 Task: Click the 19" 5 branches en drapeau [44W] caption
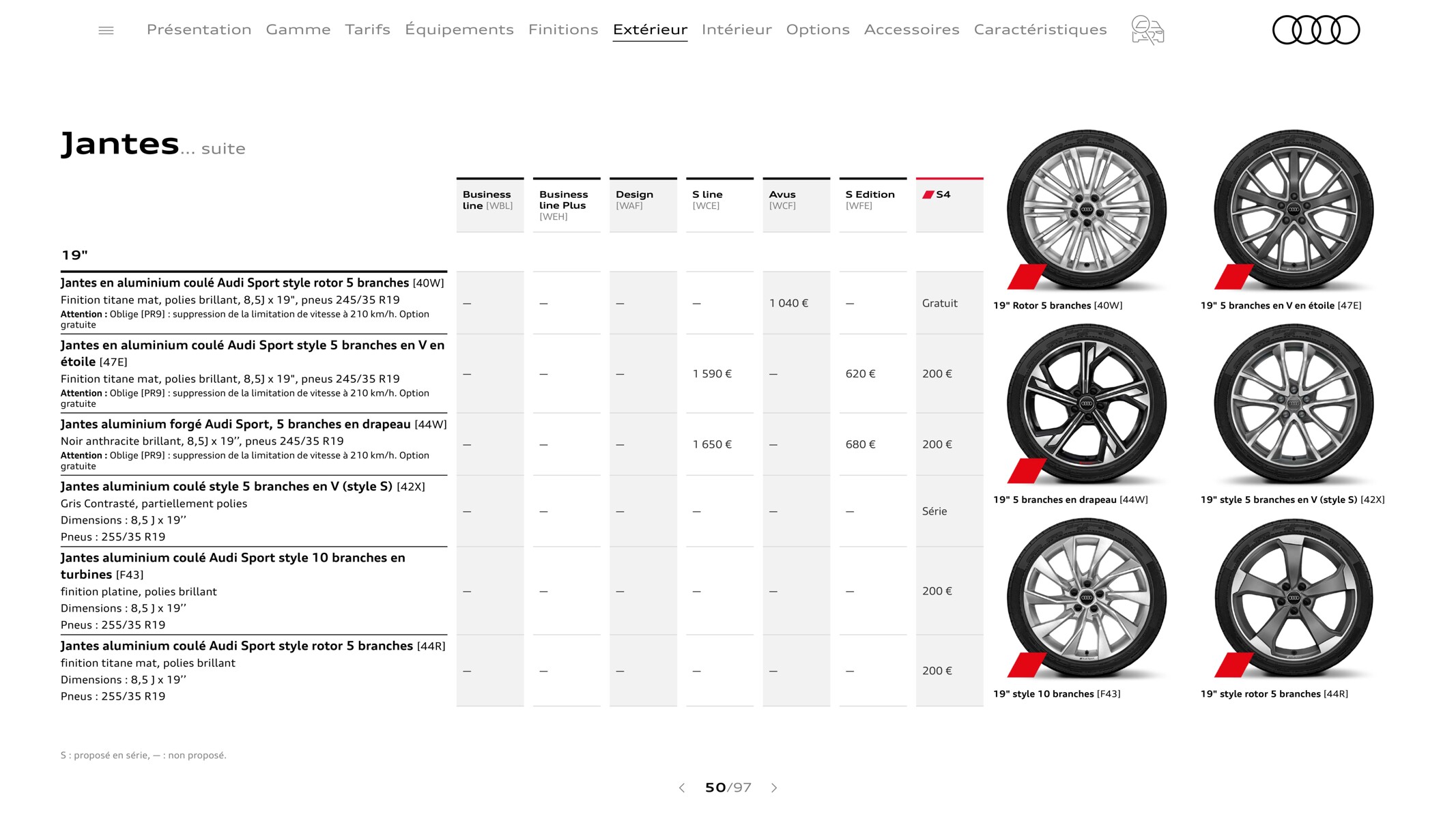(1070, 500)
